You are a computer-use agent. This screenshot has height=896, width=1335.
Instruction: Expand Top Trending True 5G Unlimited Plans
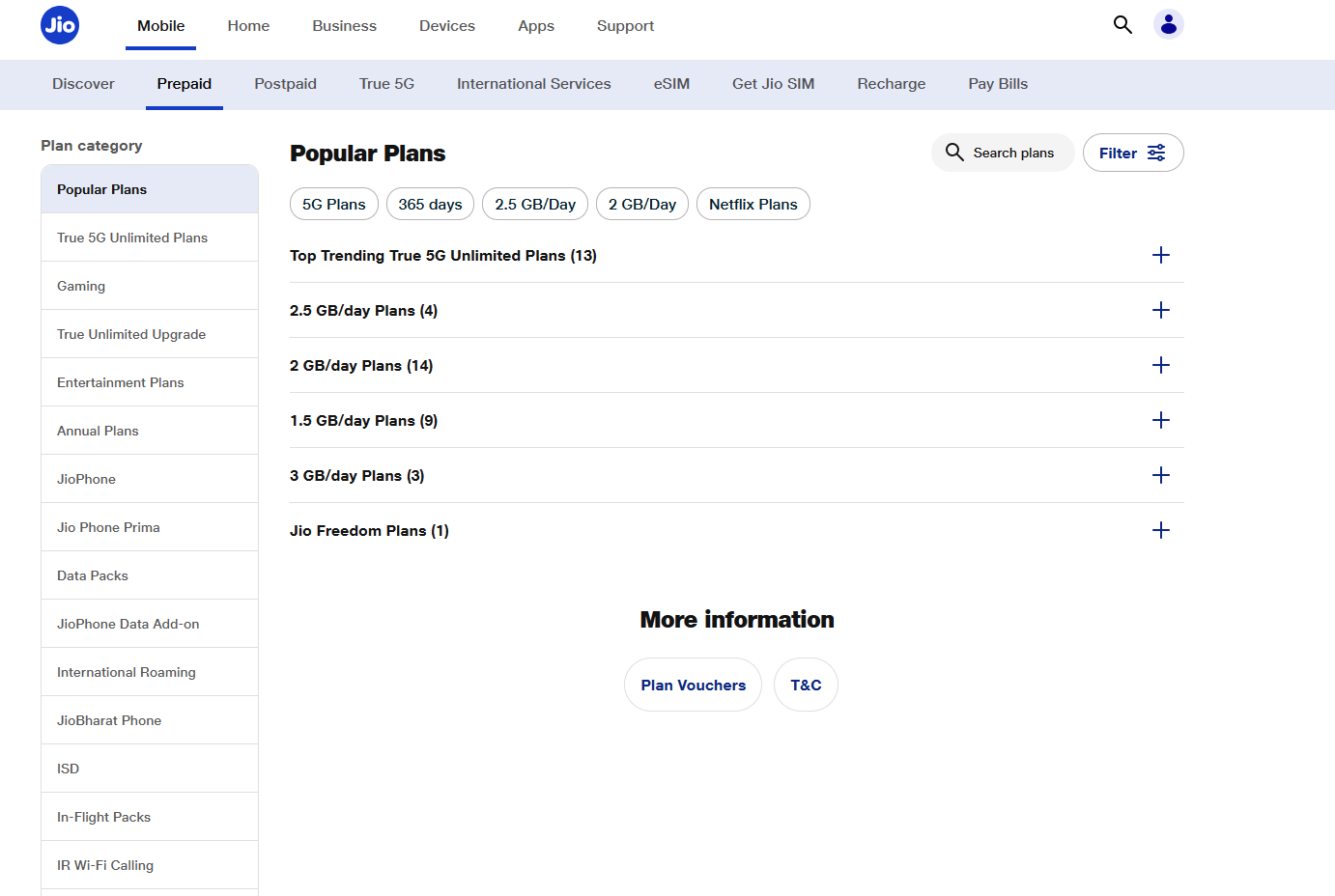(x=1161, y=255)
